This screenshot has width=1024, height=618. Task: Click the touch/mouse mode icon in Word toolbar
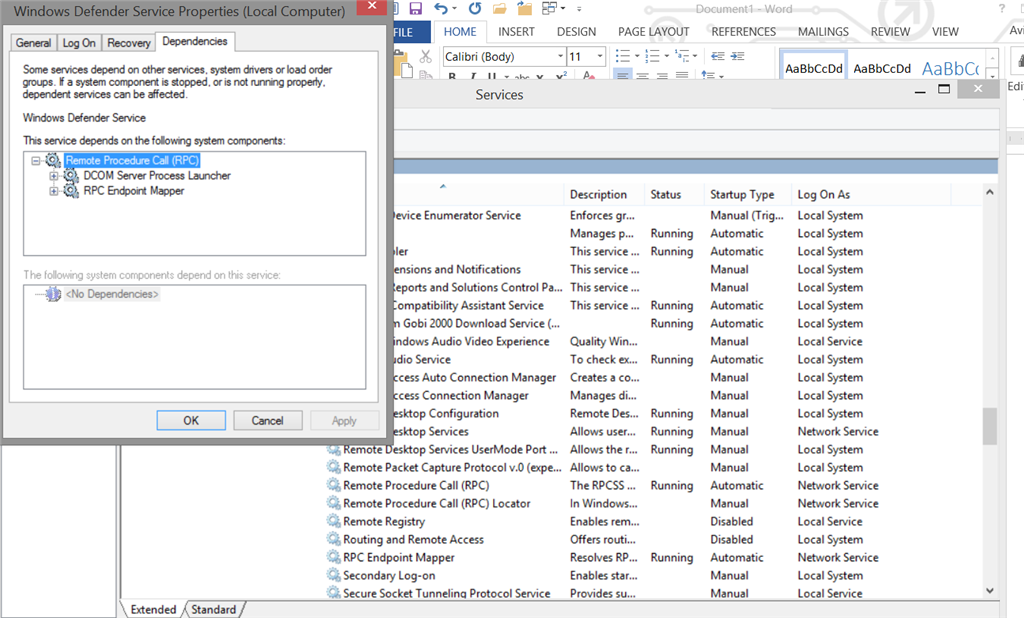549,8
